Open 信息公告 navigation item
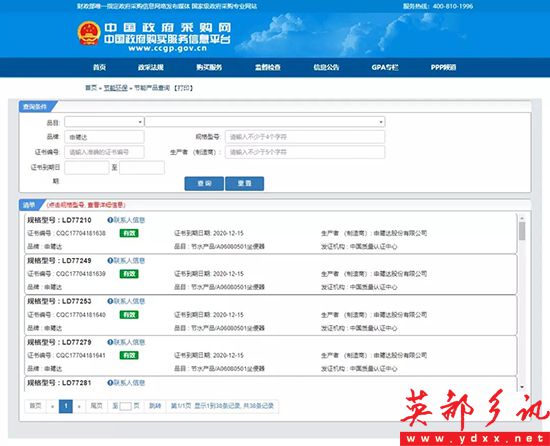Image resolution: width=550 pixels, height=446 pixels. pyautogui.click(x=326, y=67)
